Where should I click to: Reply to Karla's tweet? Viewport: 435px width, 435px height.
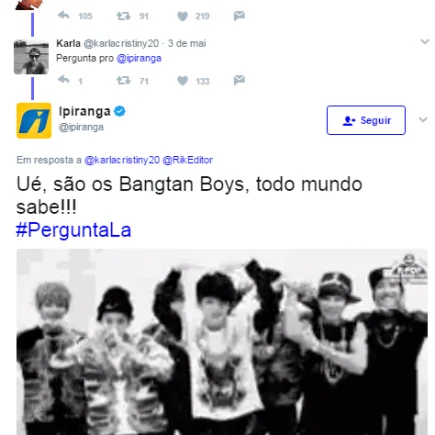[x=63, y=80]
